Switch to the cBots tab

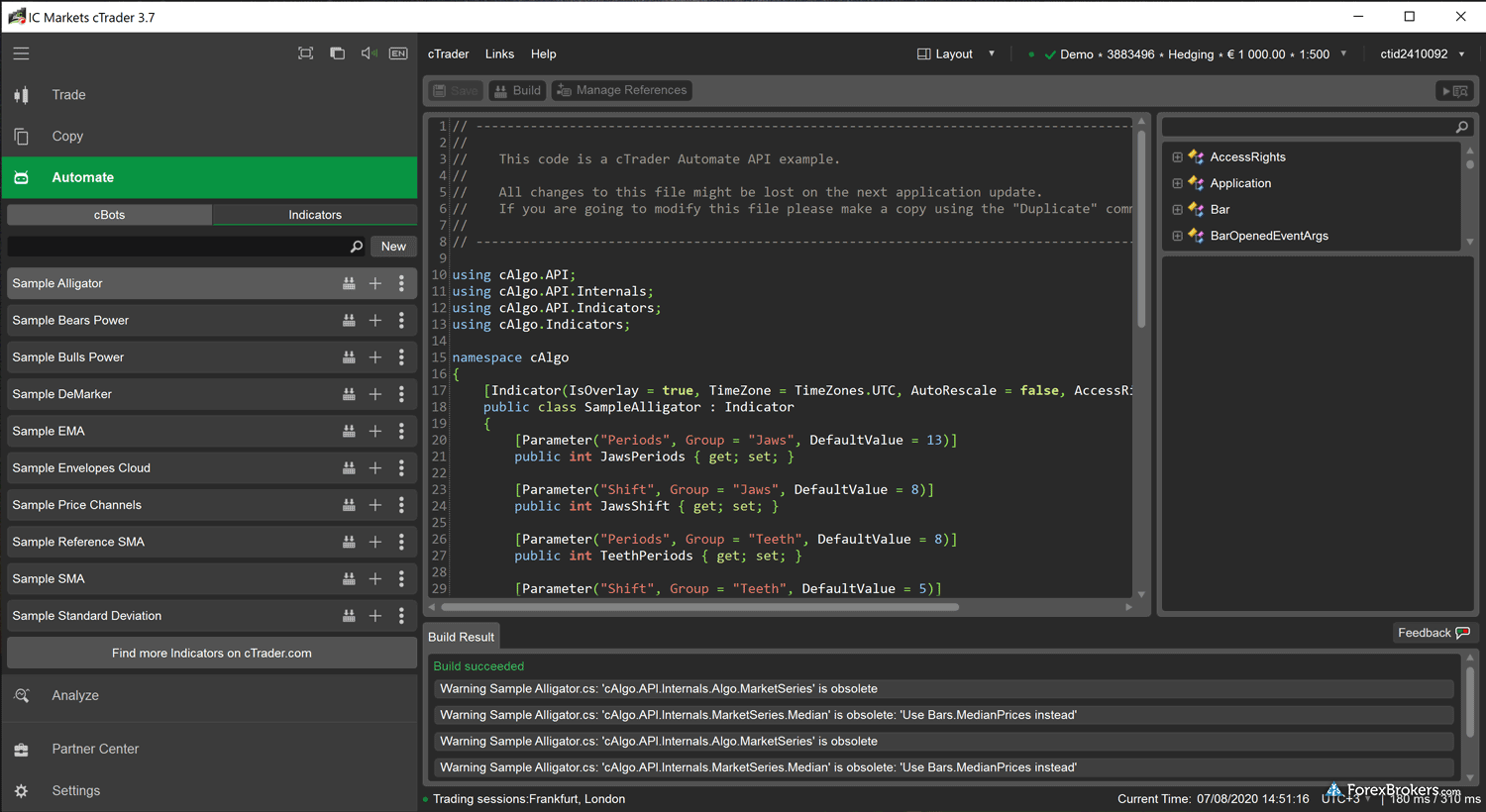109,215
